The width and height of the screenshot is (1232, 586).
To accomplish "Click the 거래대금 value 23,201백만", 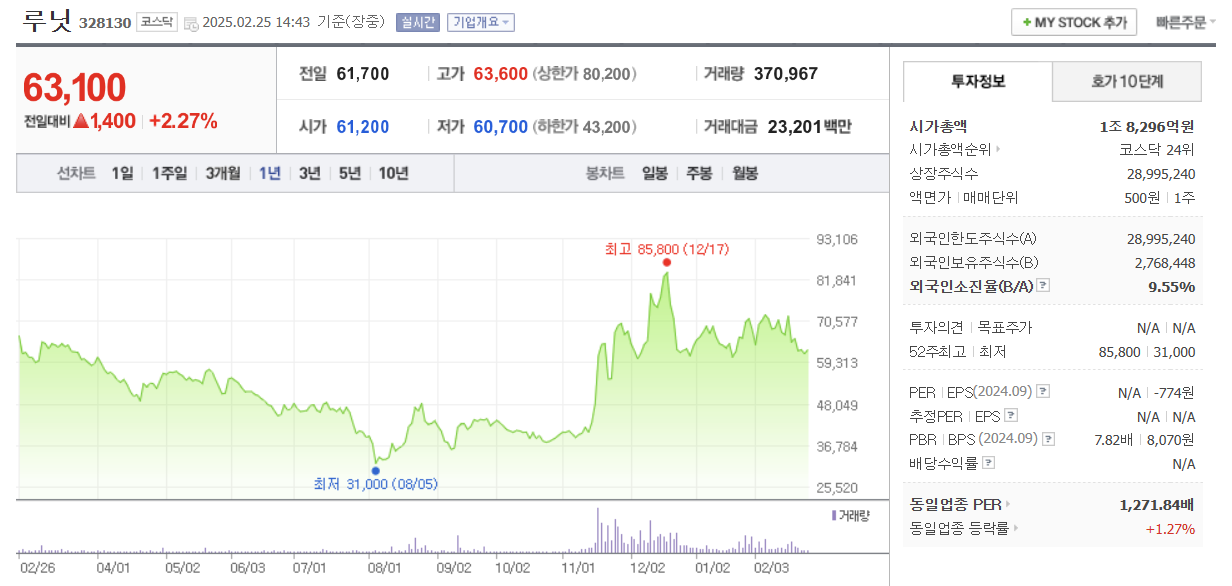I will [x=810, y=126].
